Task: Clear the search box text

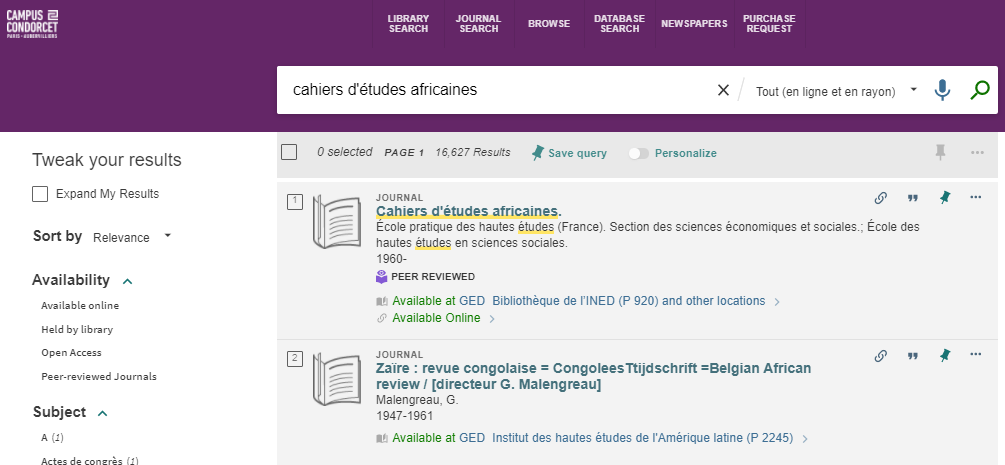Action: 723,90
